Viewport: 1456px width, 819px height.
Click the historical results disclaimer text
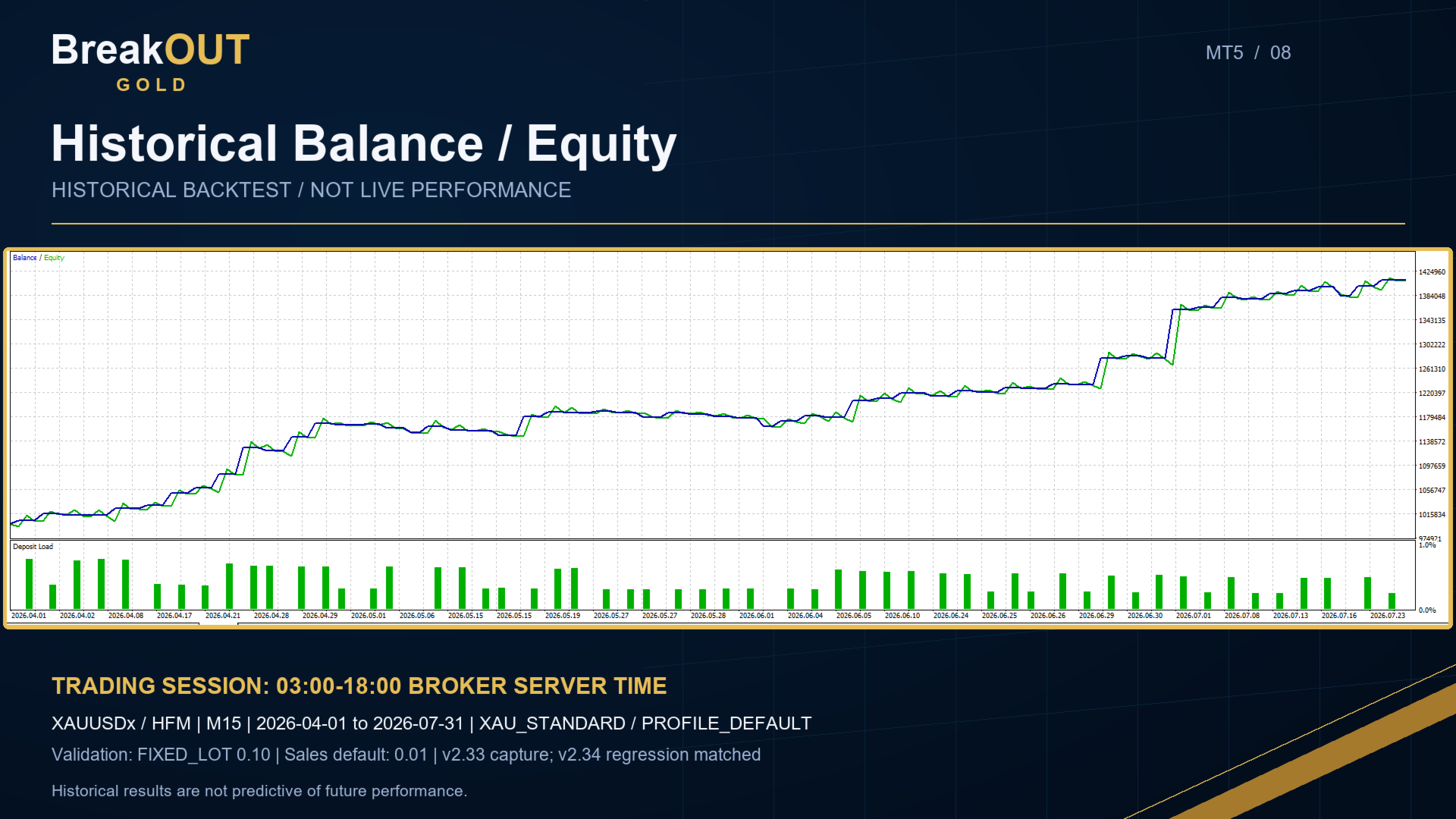point(259,791)
